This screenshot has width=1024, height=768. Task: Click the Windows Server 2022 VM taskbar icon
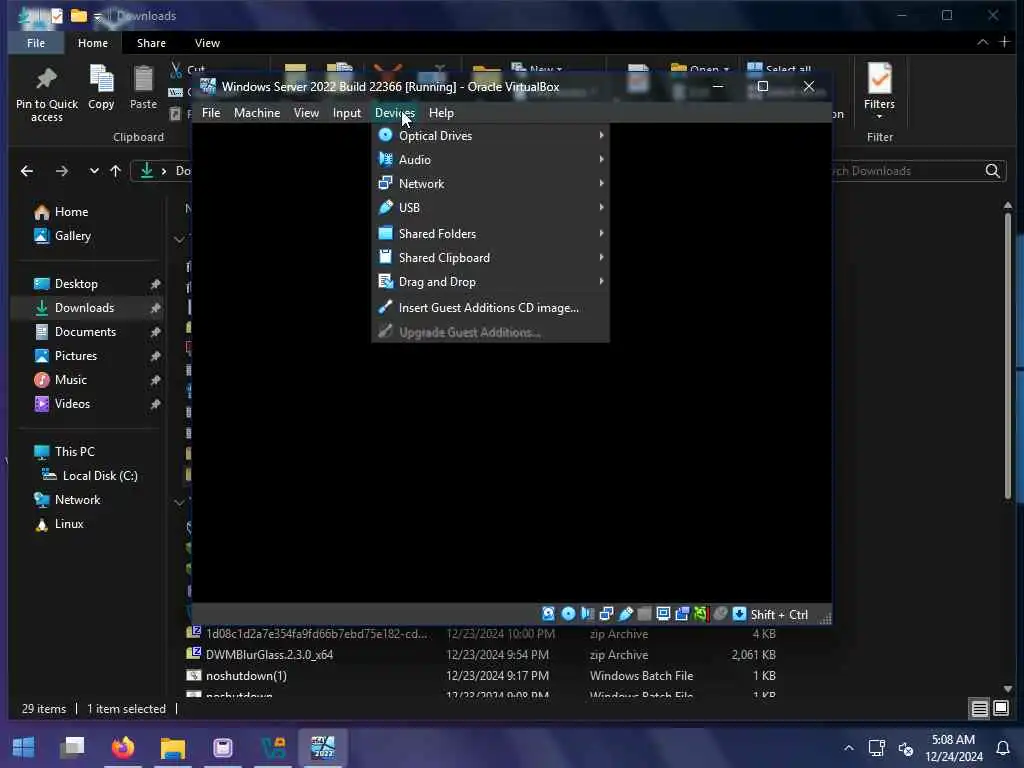click(323, 747)
